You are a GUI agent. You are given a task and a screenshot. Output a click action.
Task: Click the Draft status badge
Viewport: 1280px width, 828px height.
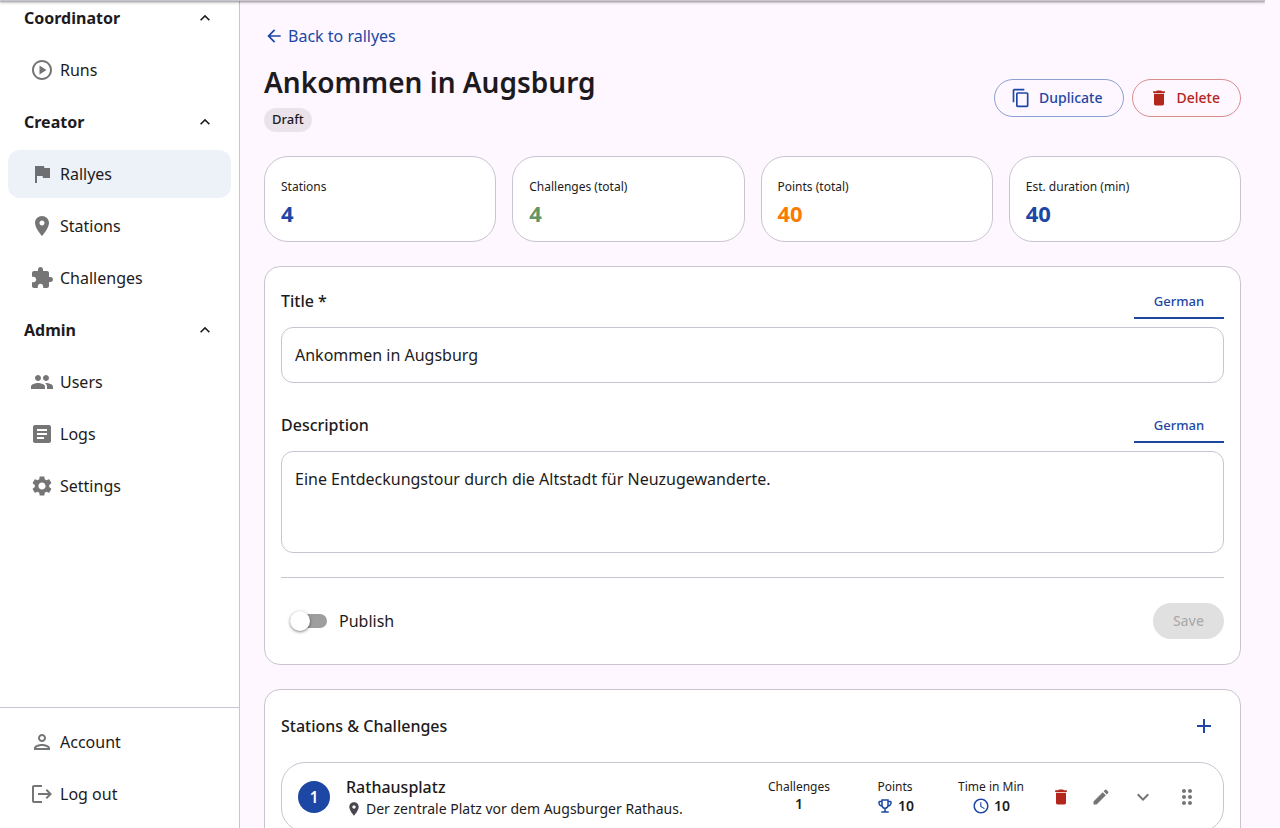(x=288, y=120)
